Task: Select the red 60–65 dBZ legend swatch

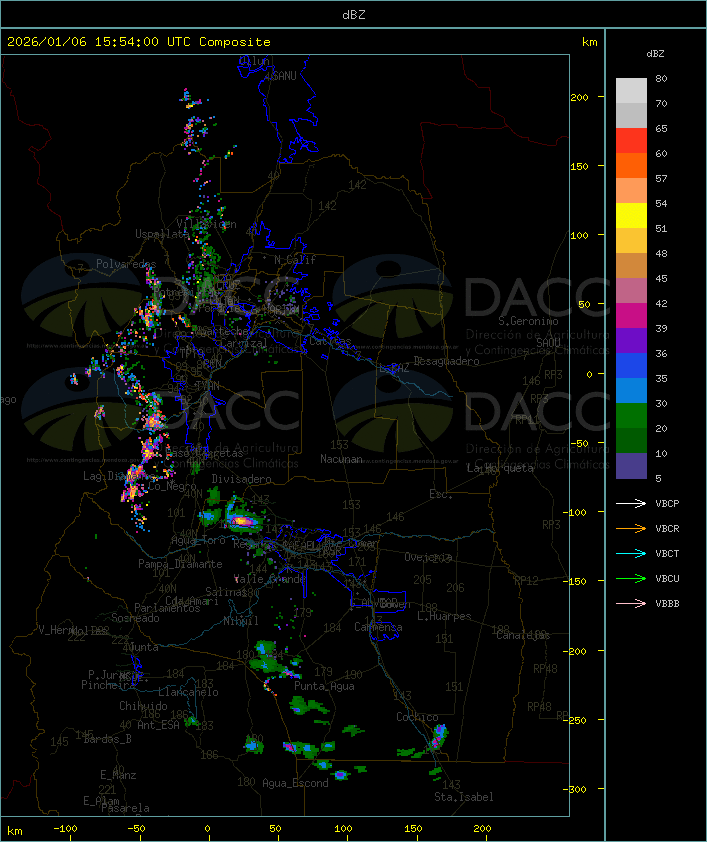Action: click(x=631, y=141)
